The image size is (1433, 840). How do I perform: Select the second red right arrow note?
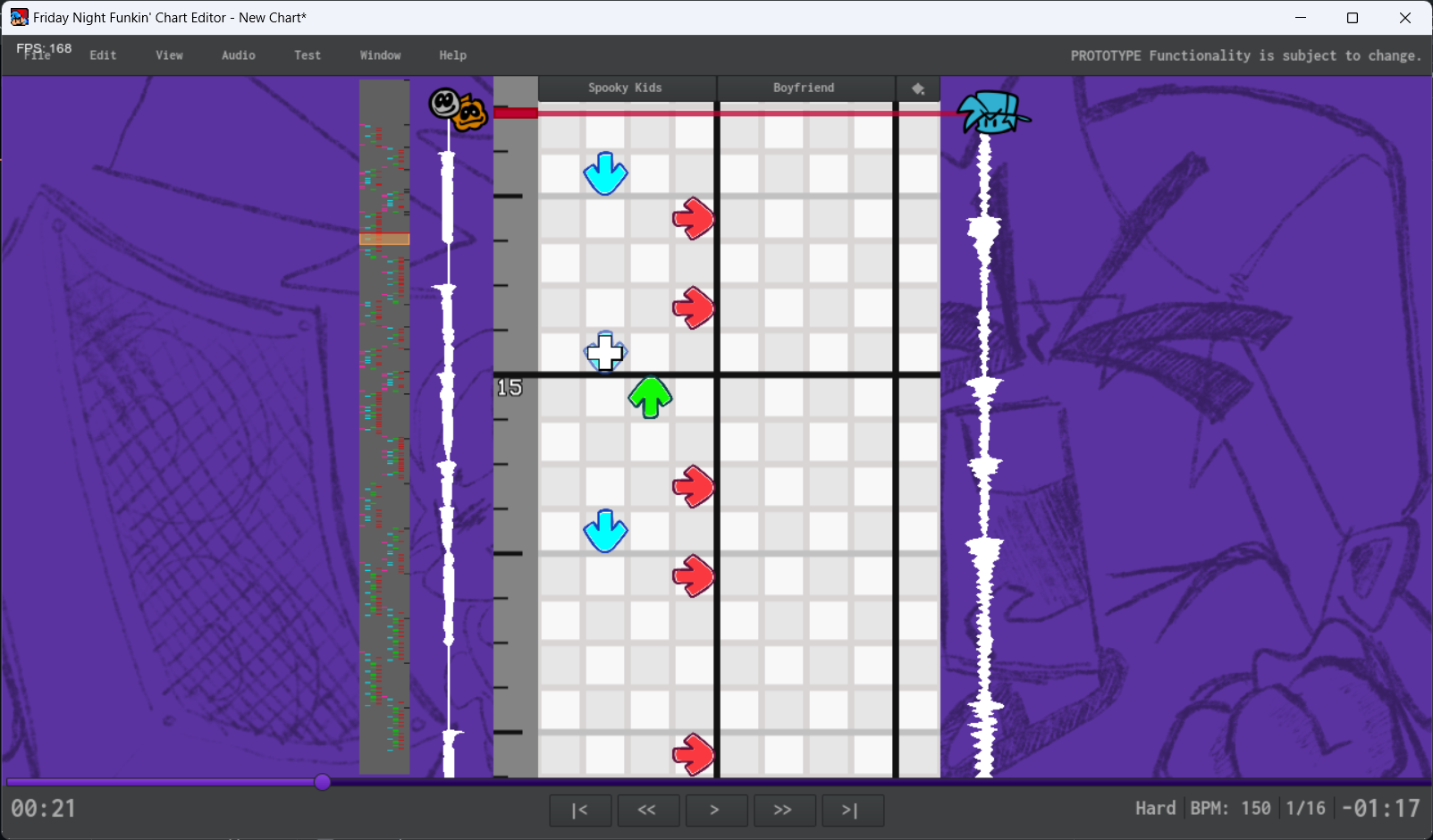pyautogui.click(x=694, y=307)
